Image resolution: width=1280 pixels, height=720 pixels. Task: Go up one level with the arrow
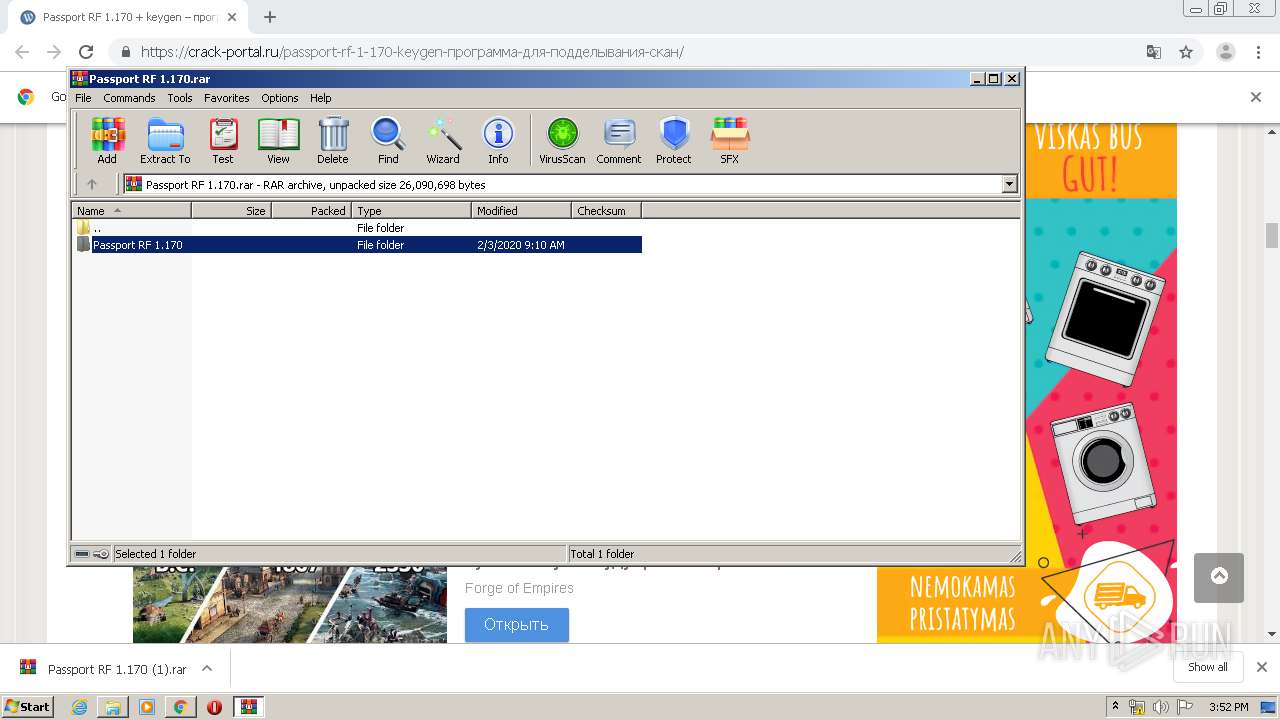click(x=92, y=184)
